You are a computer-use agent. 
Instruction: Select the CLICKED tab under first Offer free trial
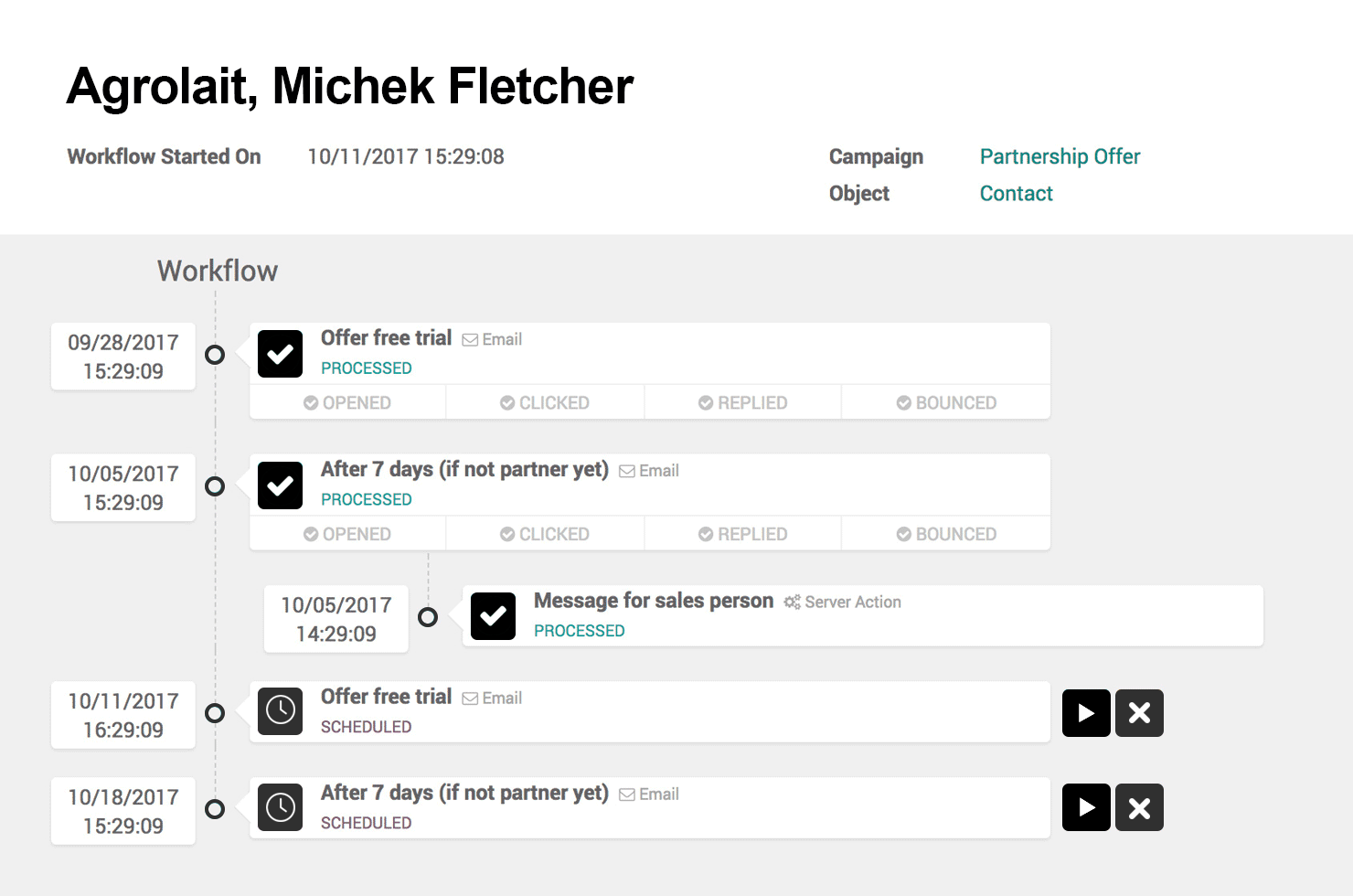click(x=545, y=402)
